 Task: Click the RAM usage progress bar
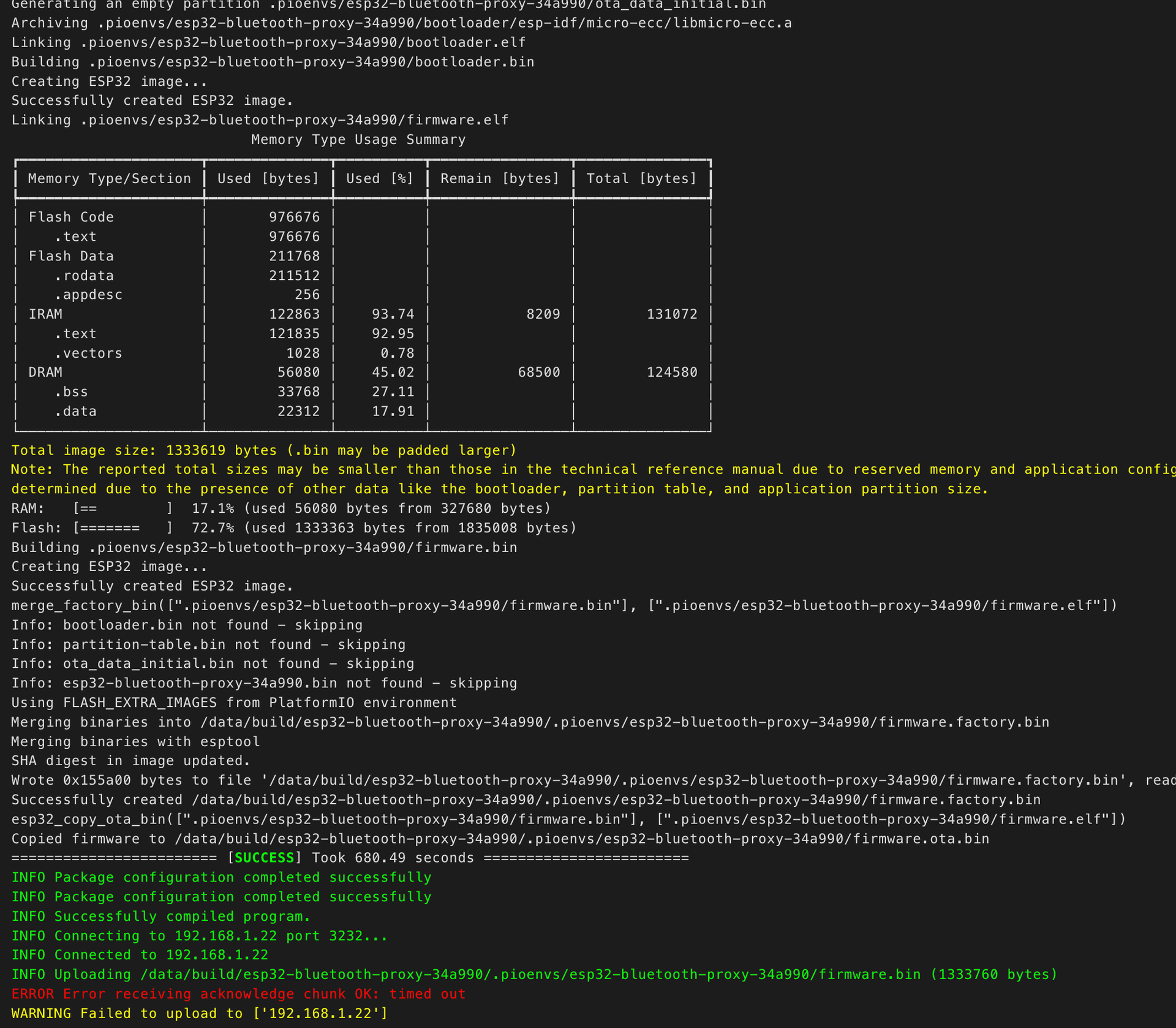point(123,508)
